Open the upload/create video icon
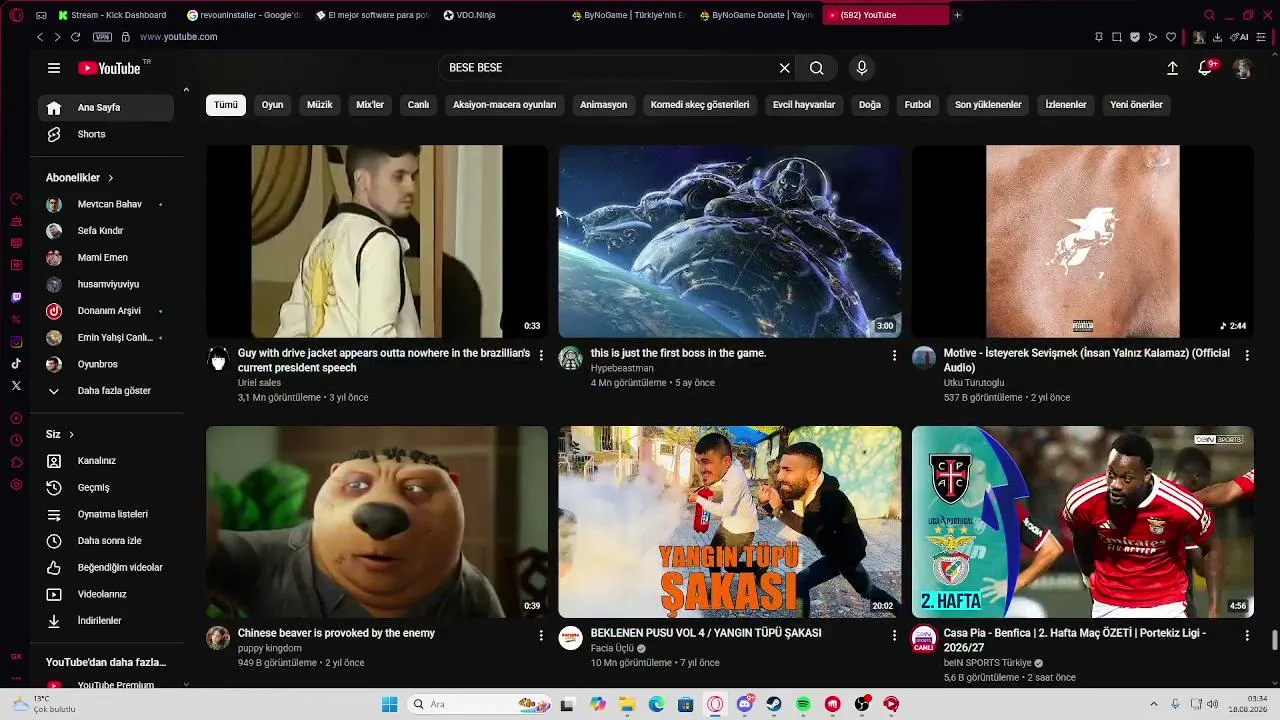Screen dimensions: 1280x720 [1173, 68]
